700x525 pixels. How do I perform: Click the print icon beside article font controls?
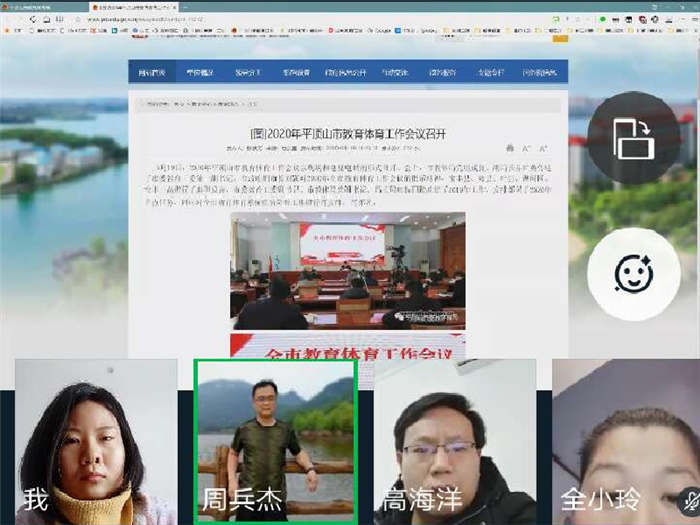(x=510, y=148)
